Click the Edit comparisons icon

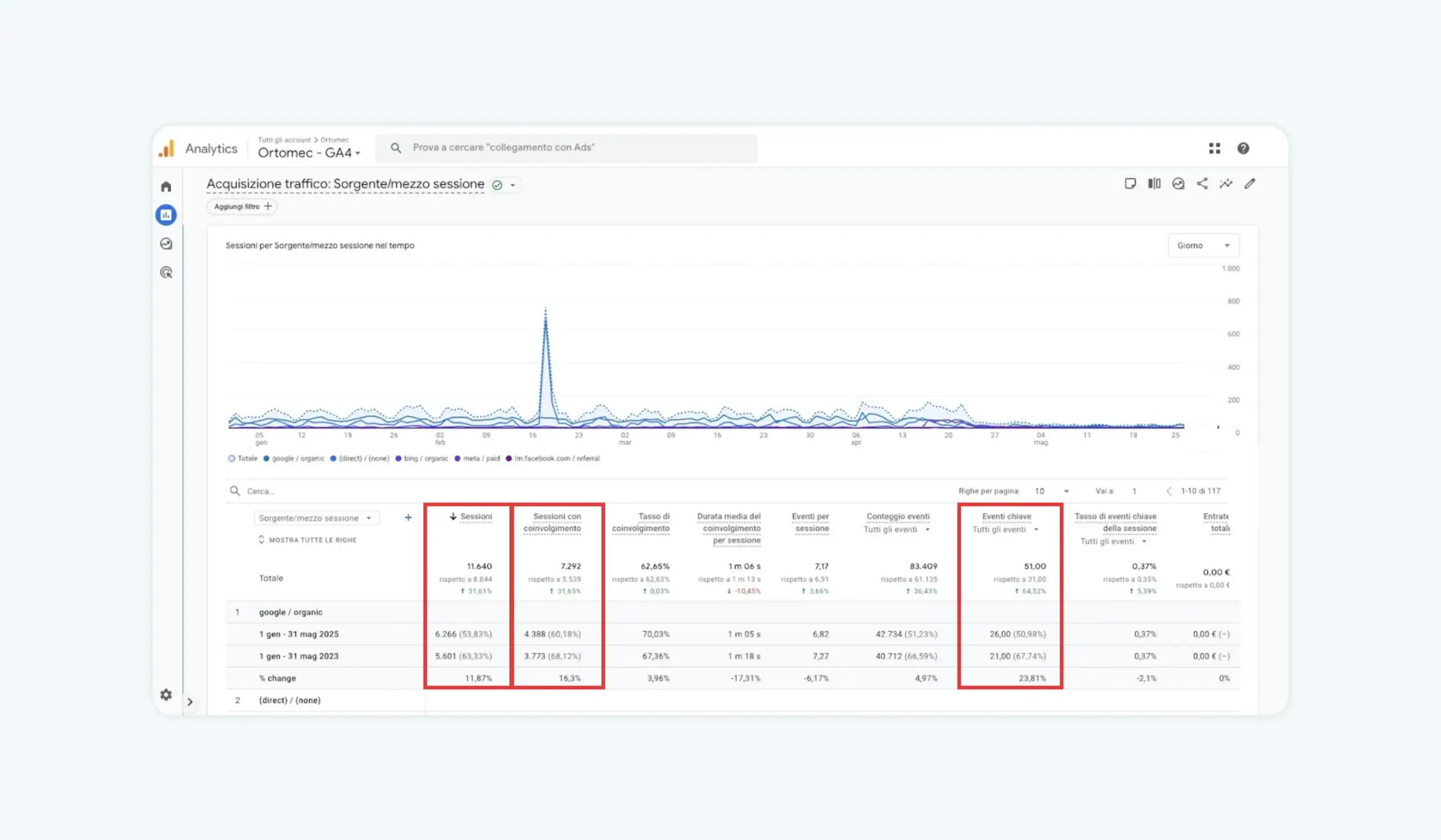click(1154, 183)
